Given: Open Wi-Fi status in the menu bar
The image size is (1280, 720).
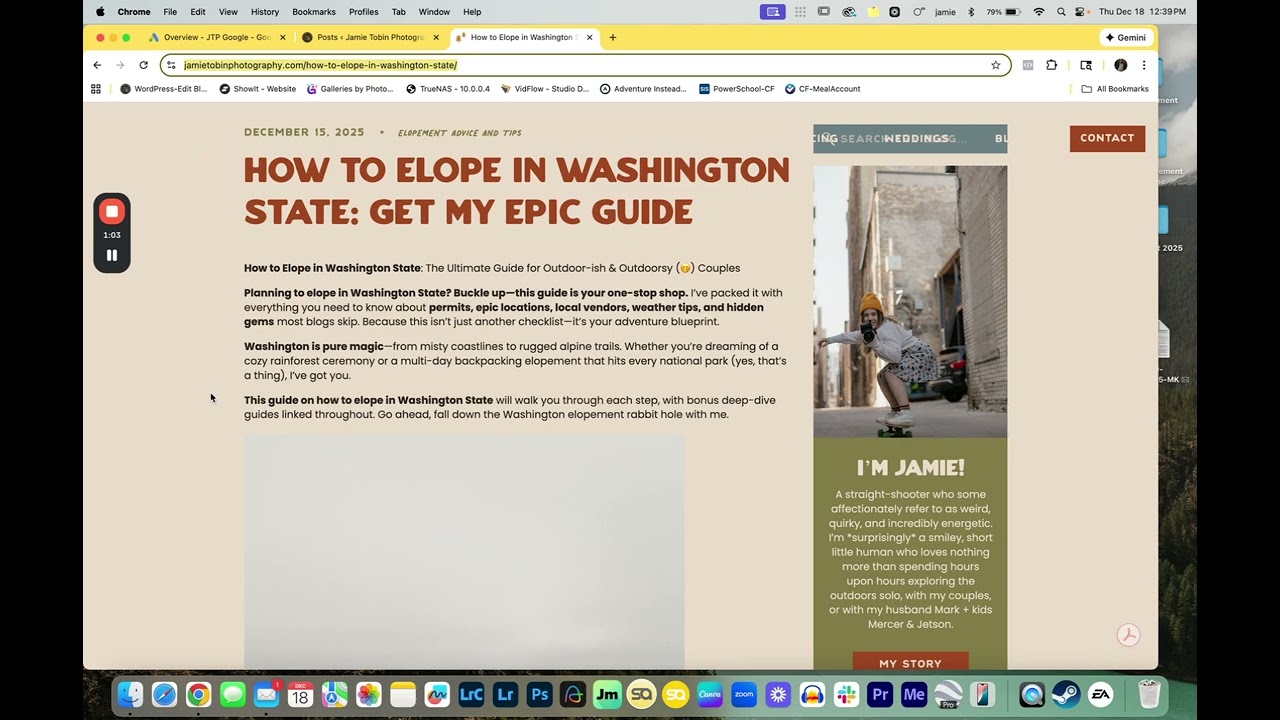Looking at the screenshot, I should 1039,12.
